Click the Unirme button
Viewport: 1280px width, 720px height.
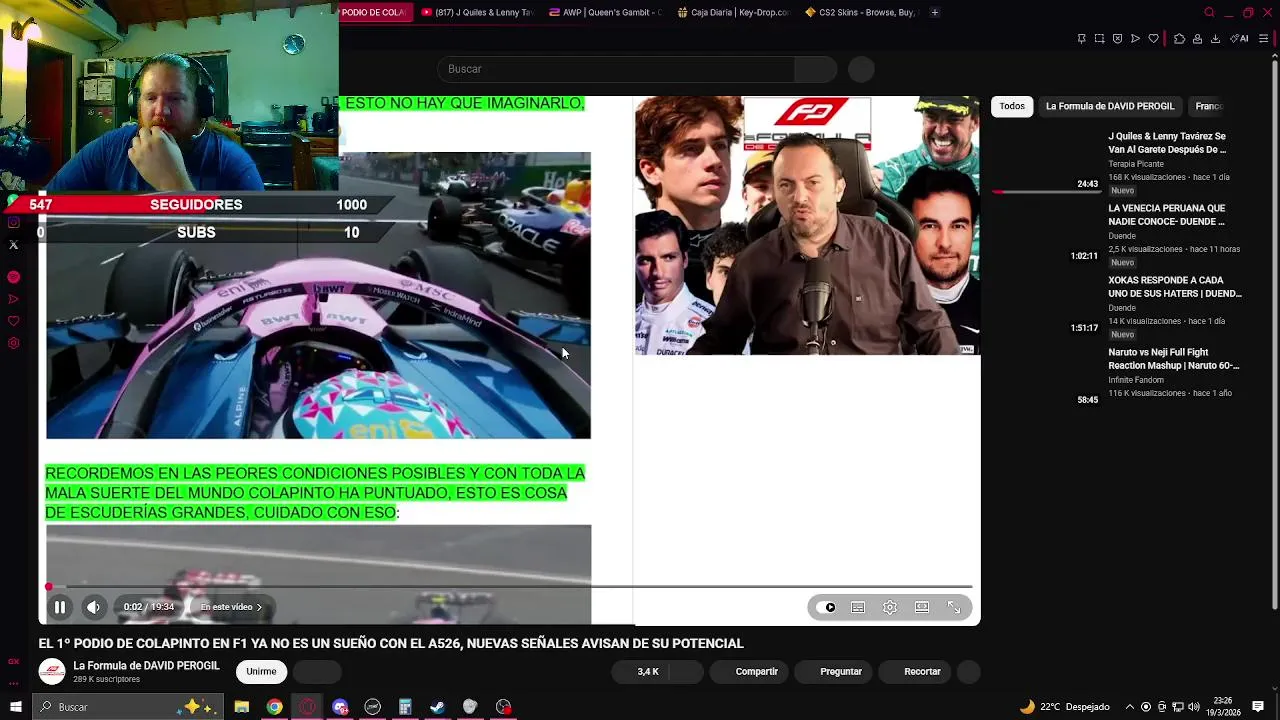261,672
